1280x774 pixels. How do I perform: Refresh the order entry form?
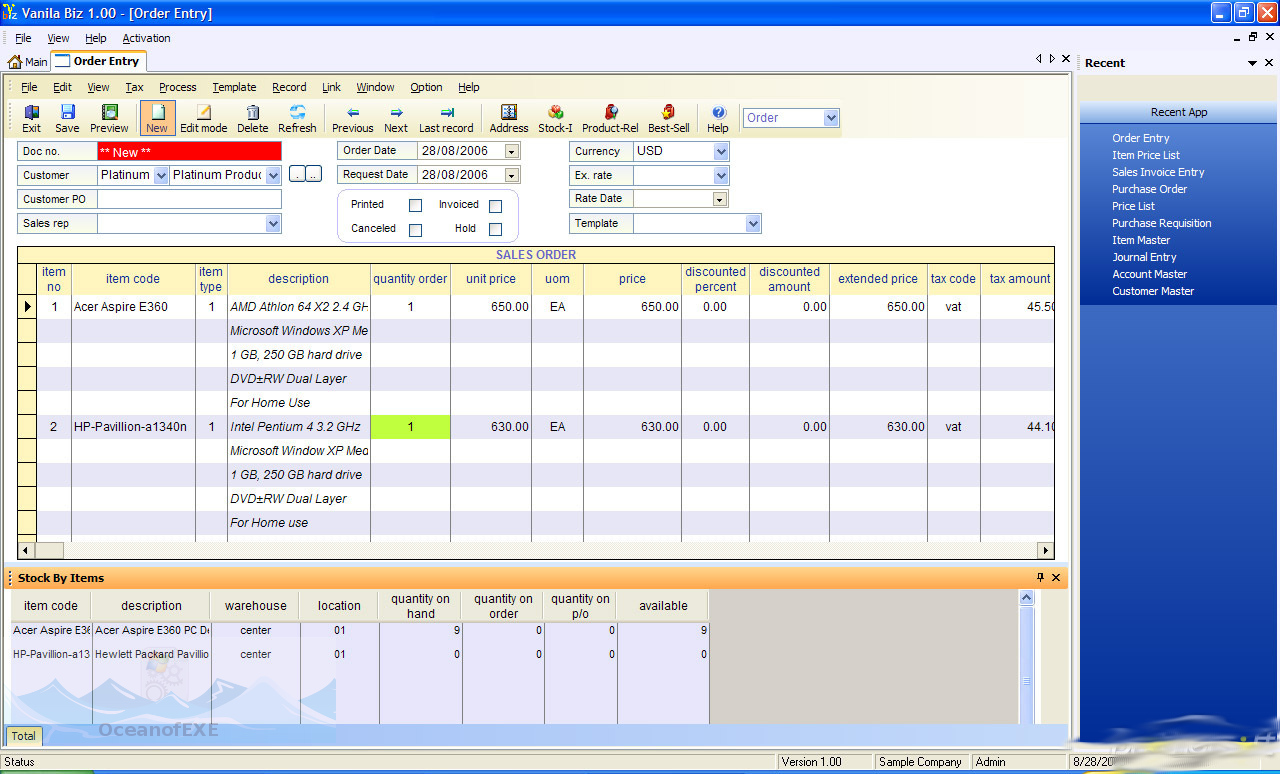coord(297,118)
